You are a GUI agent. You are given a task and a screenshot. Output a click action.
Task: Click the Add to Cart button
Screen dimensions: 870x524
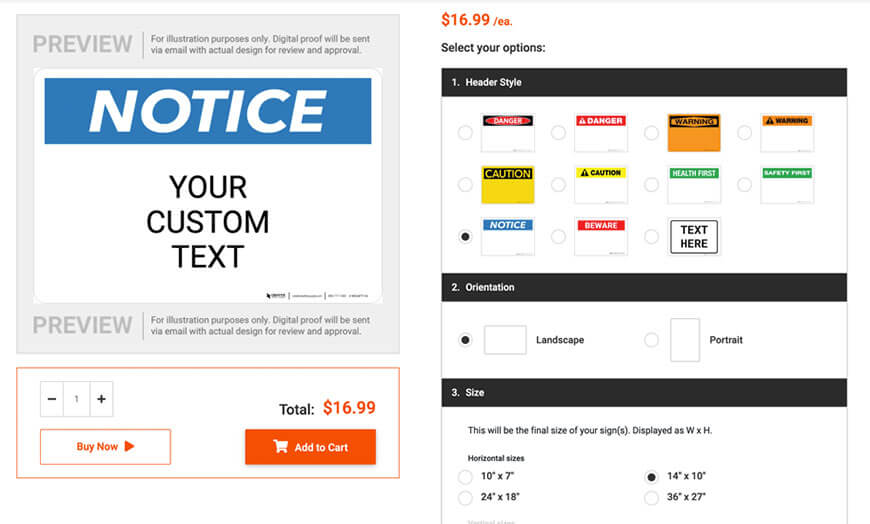(310, 447)
